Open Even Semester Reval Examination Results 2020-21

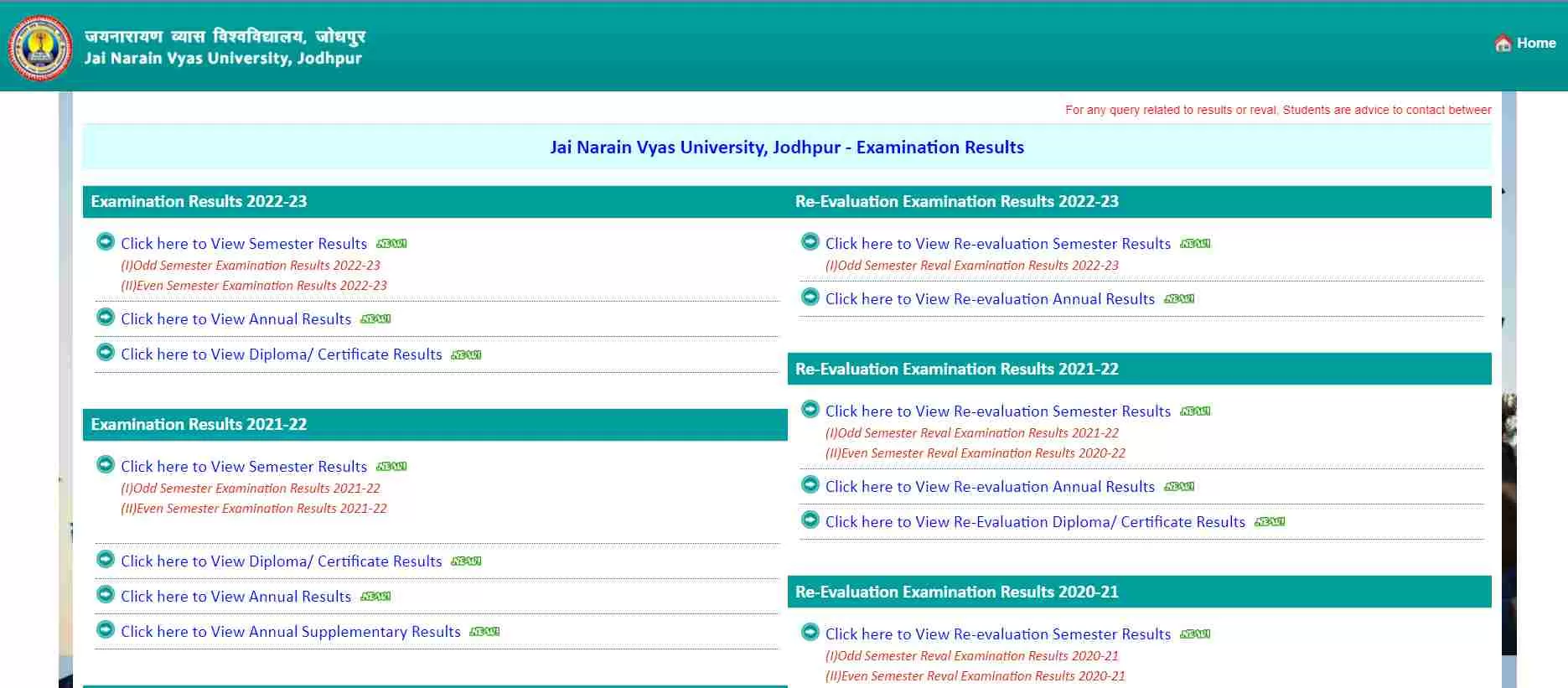coord(975,676)
